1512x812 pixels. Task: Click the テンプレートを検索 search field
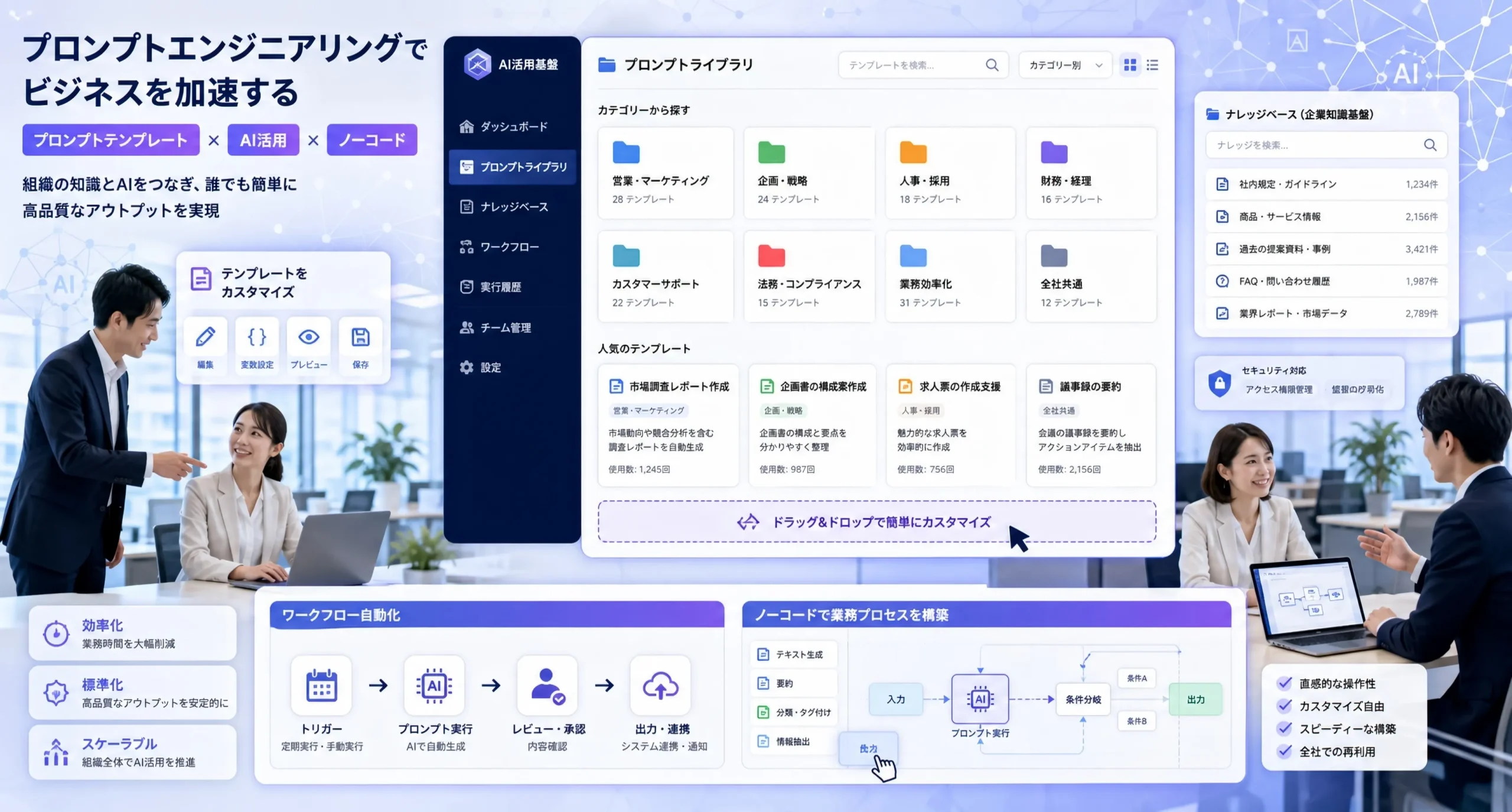click(923, 65)
